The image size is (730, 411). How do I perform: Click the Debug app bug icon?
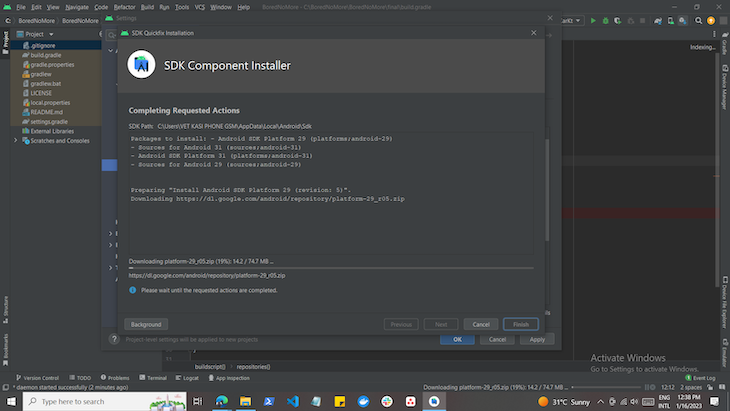tap(605, 21)
